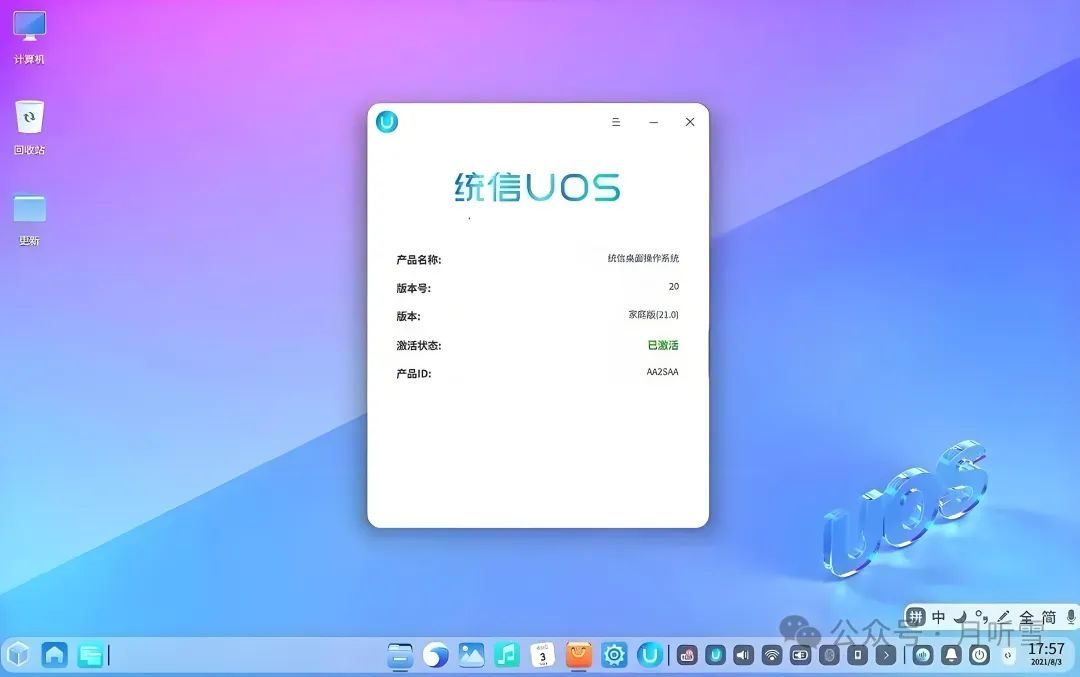The height and width of the screenshot is (677, 1080).
Task: Open the orange app store bag icon
Action: (579, 655)
